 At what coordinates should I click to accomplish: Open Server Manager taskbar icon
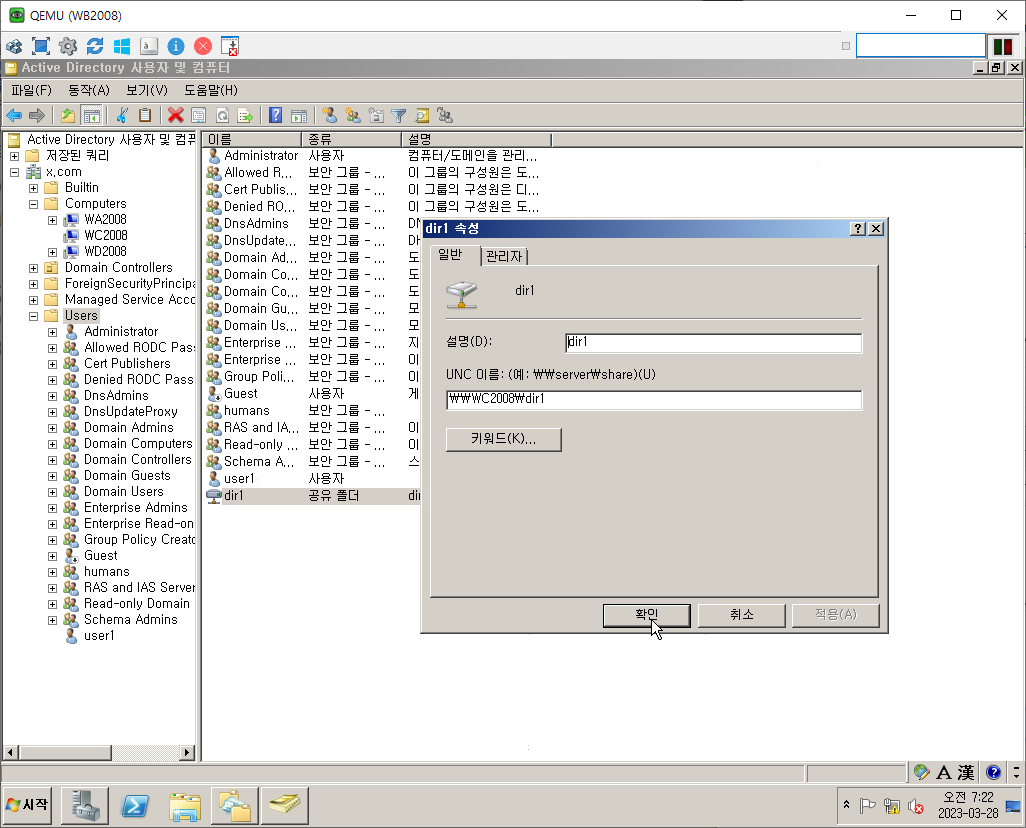click(x=85, y=806)
